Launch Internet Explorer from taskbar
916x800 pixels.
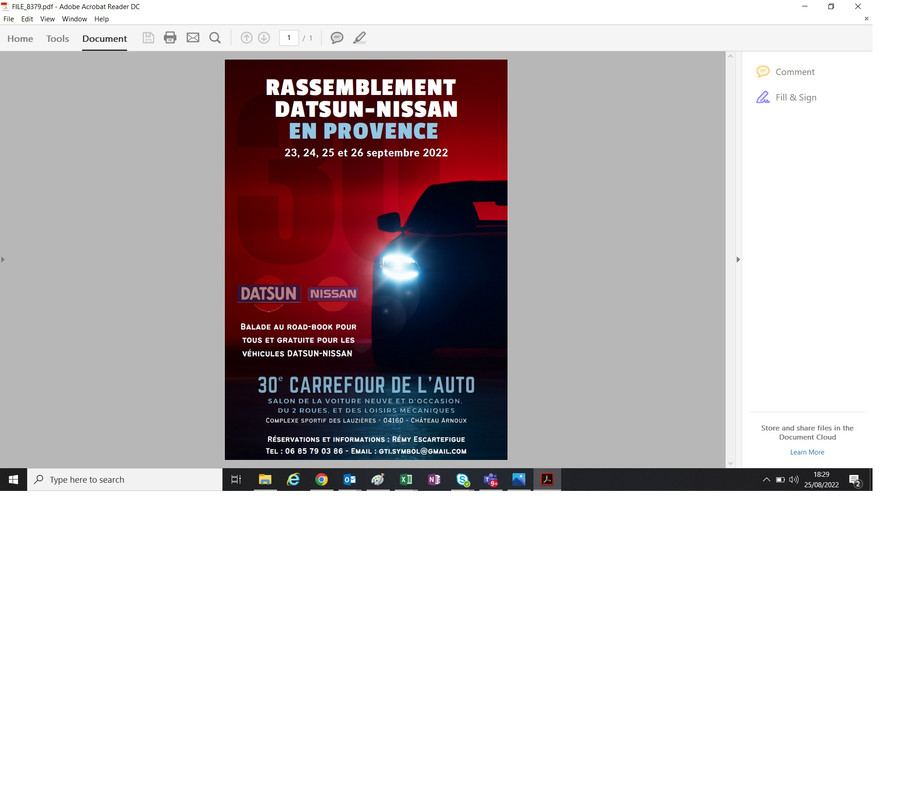(293, 480)
